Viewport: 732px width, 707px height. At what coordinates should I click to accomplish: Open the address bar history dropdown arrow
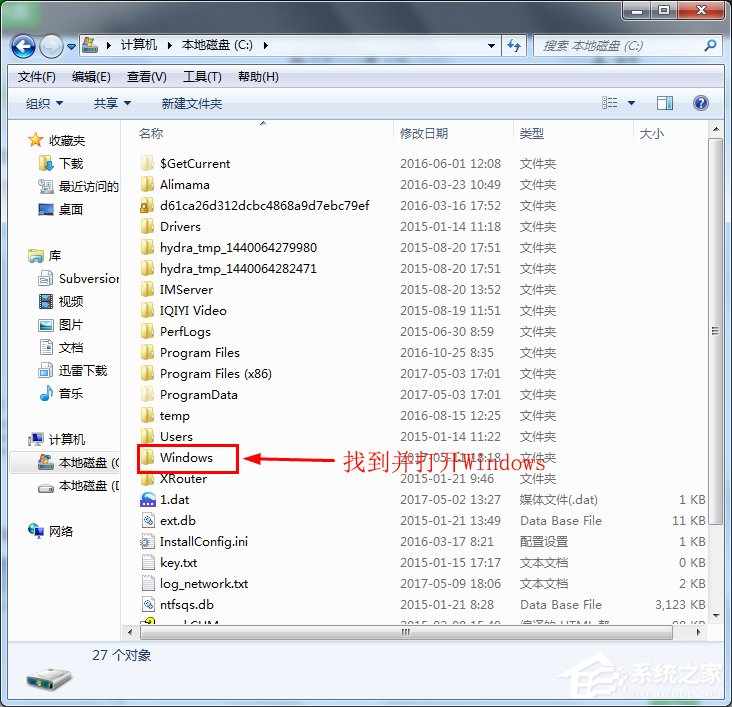tap(491, 45)
